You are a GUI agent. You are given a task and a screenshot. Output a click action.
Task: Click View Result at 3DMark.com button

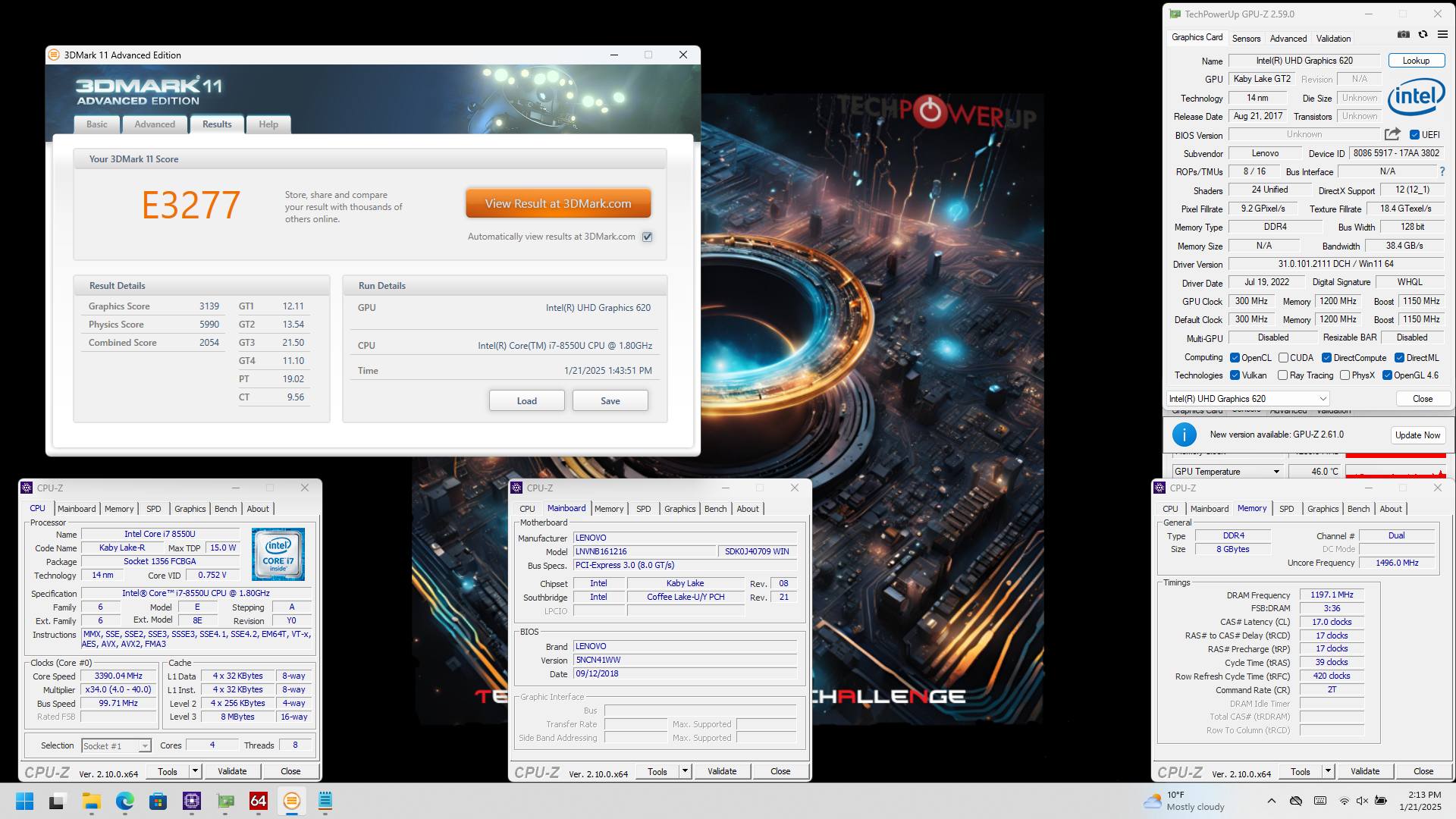click(x=558, y=203)
